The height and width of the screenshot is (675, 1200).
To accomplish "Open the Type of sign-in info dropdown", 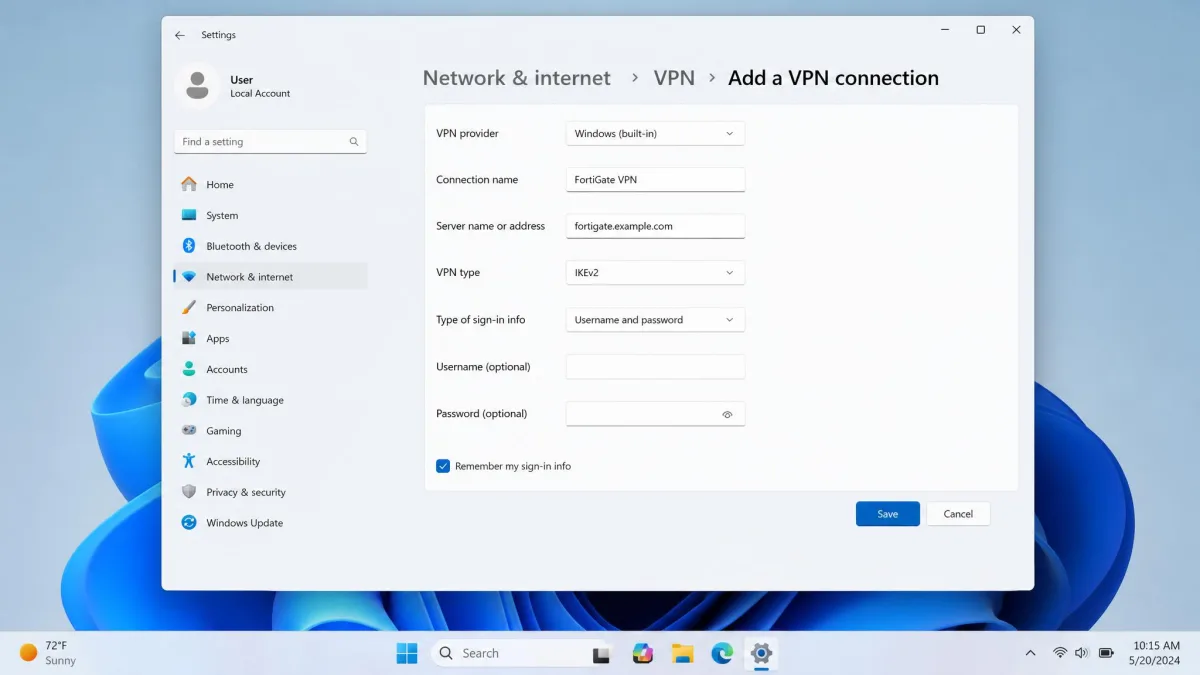I will pos(655,320).
